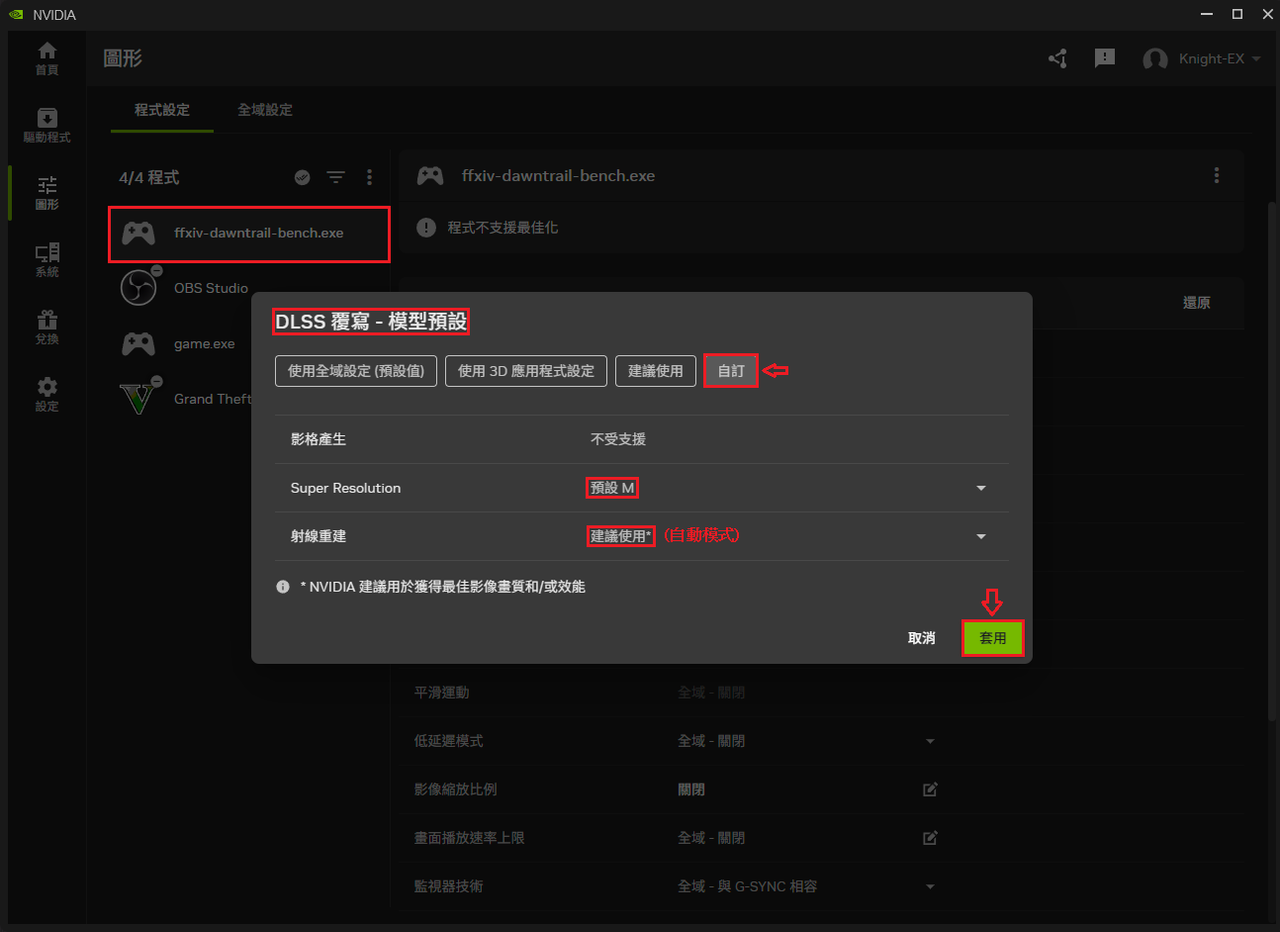Screen dimensions: 1280x932
Task: Click the info icon beside 程式不支援最佳化
Action: coord(426,228)
